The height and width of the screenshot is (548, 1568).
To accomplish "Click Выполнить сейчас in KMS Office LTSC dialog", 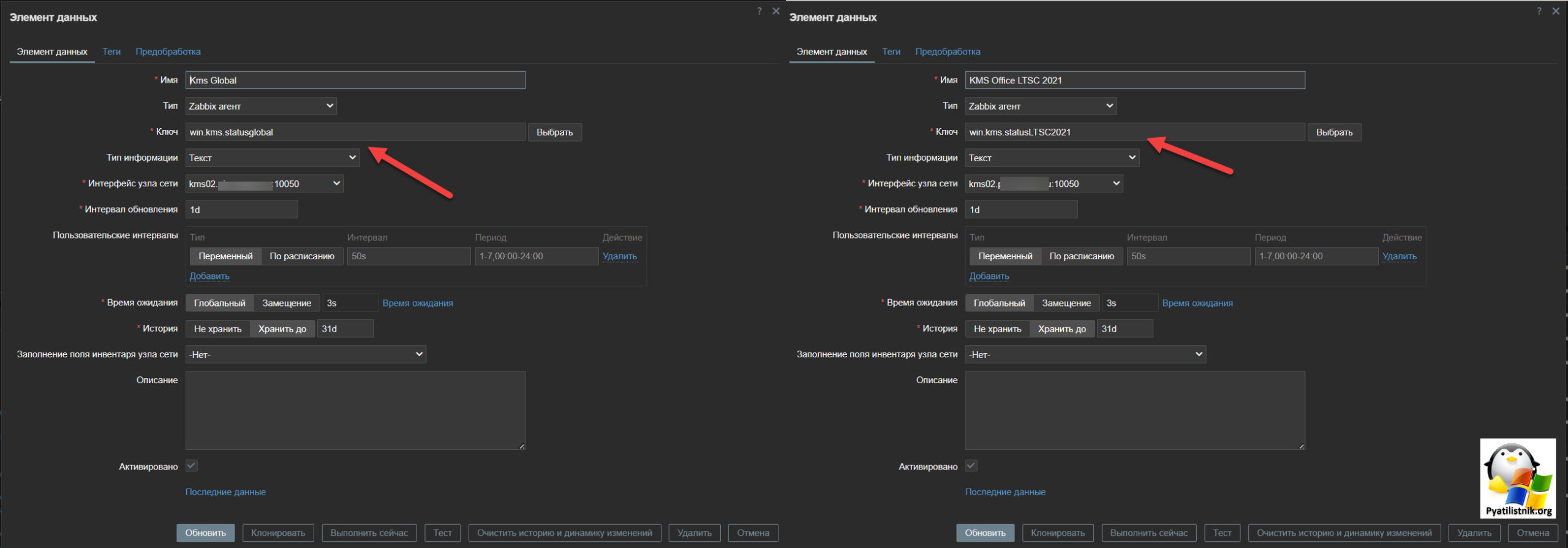I will pos(1149,533).
